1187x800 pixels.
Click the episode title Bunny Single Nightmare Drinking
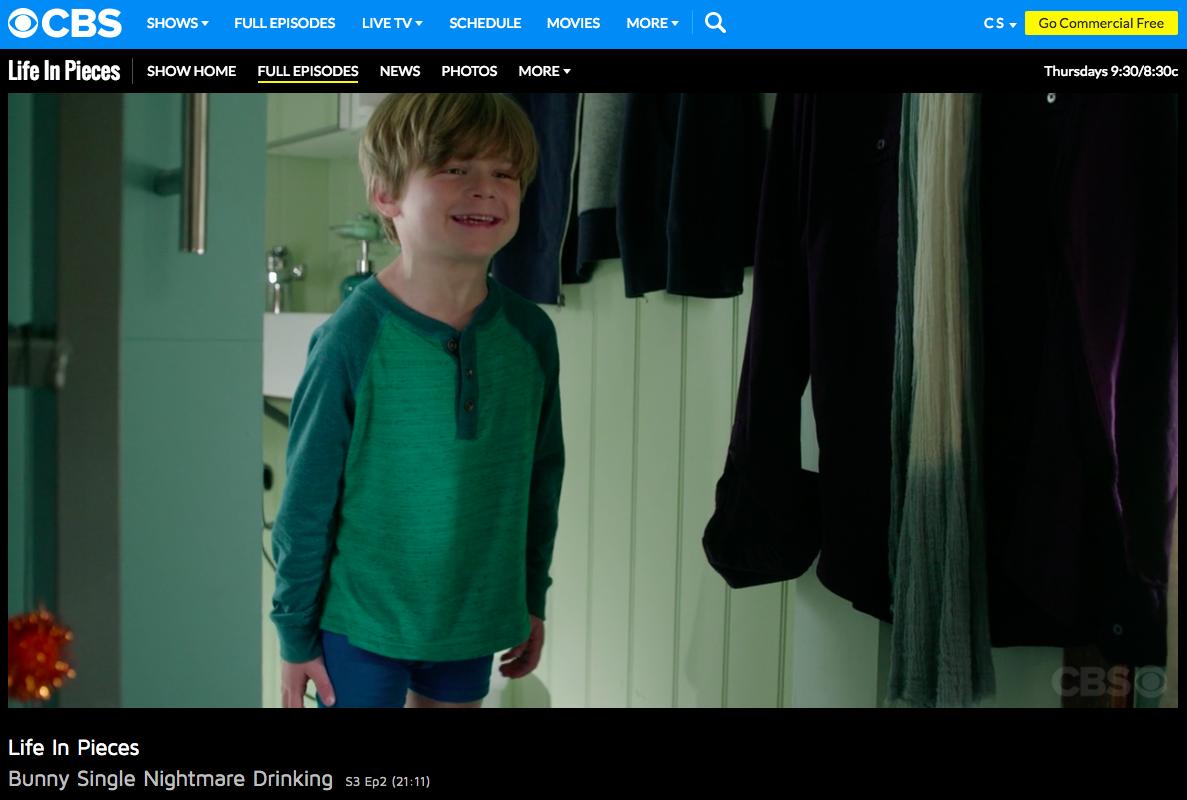click(x=170, y=779)
